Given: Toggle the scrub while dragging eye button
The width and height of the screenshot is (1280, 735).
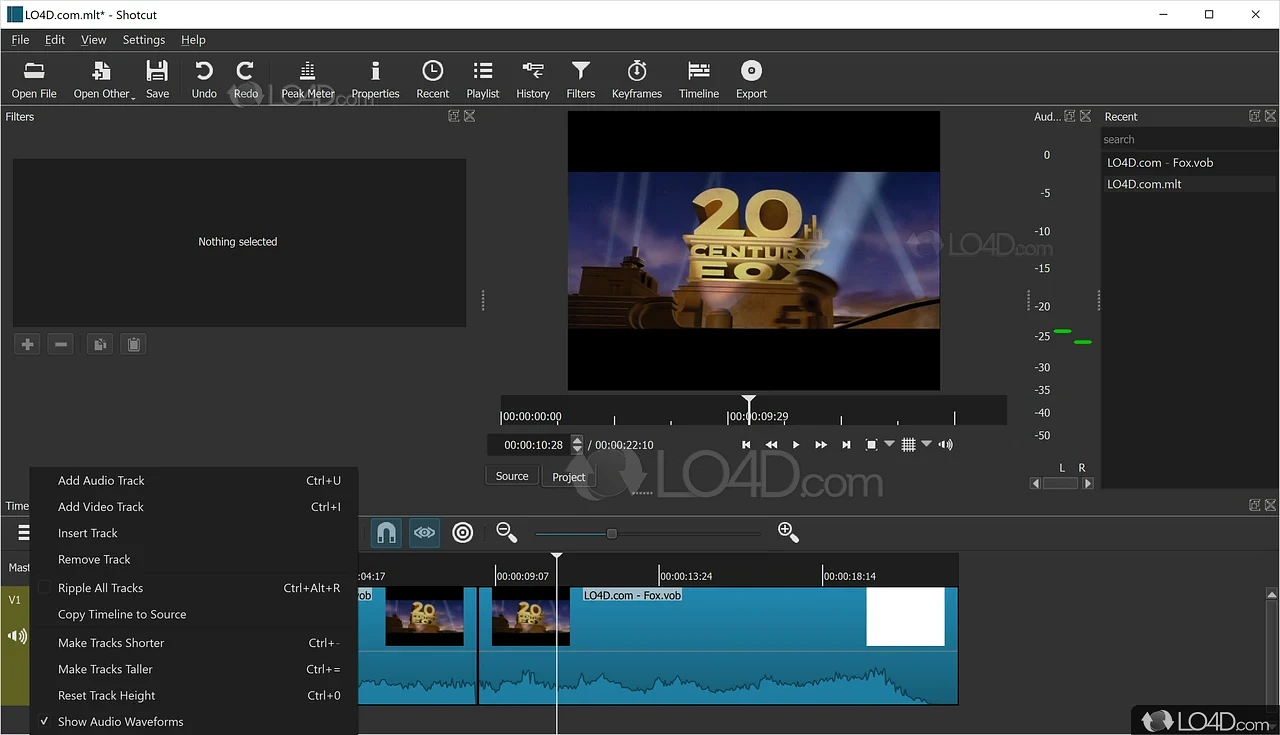Looking at the screenshot, I should 424,533.
